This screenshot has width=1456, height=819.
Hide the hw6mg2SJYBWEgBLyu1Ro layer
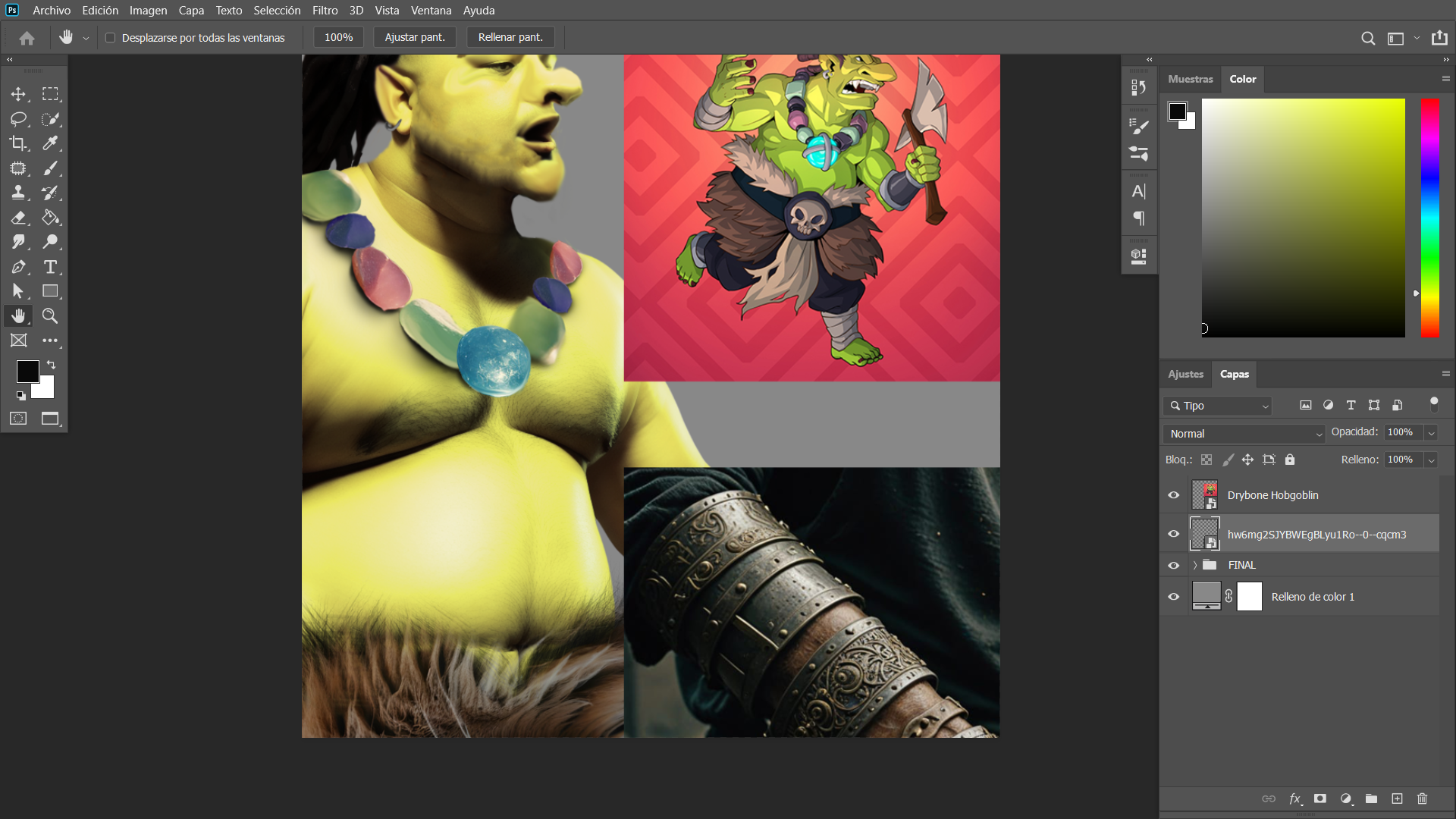1173,534
